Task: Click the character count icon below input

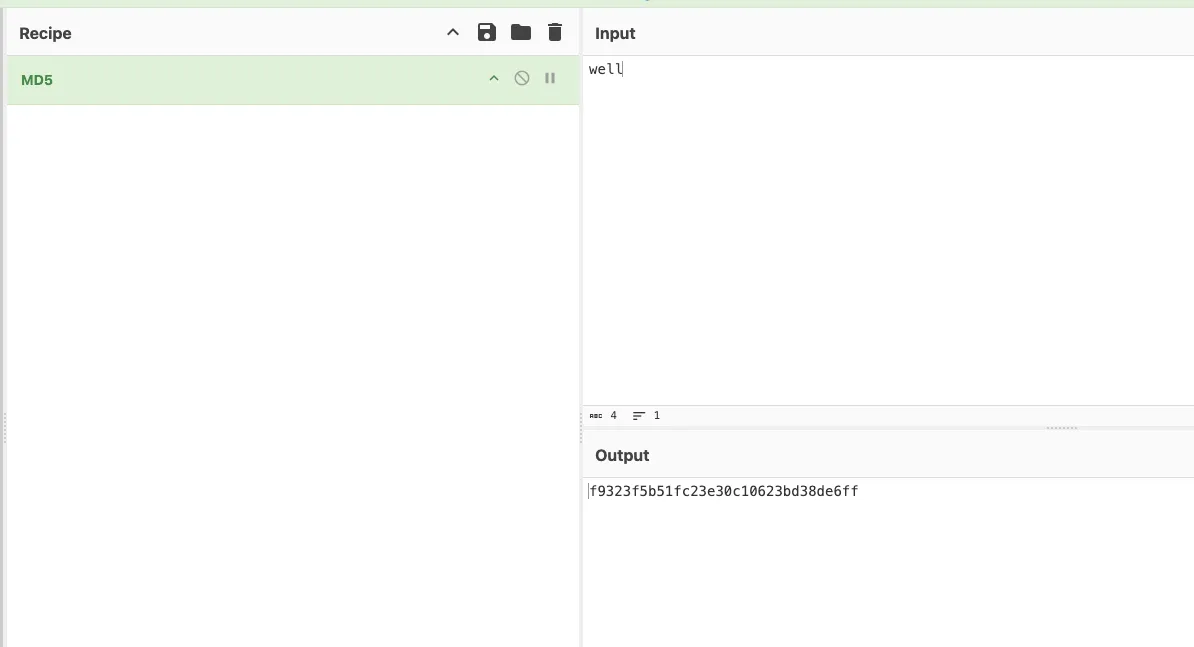Action: [596, 416]
